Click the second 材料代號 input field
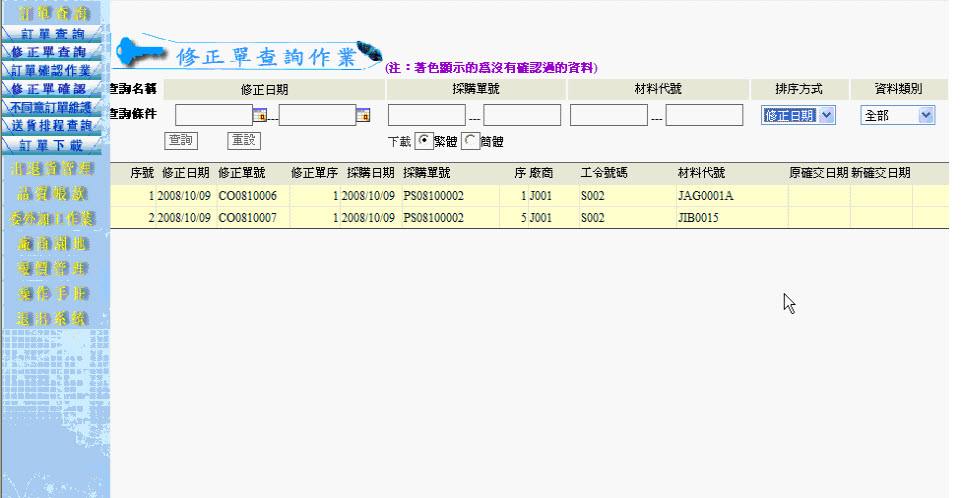This screenshot has width=964, height=498. (x=704, y=115)
